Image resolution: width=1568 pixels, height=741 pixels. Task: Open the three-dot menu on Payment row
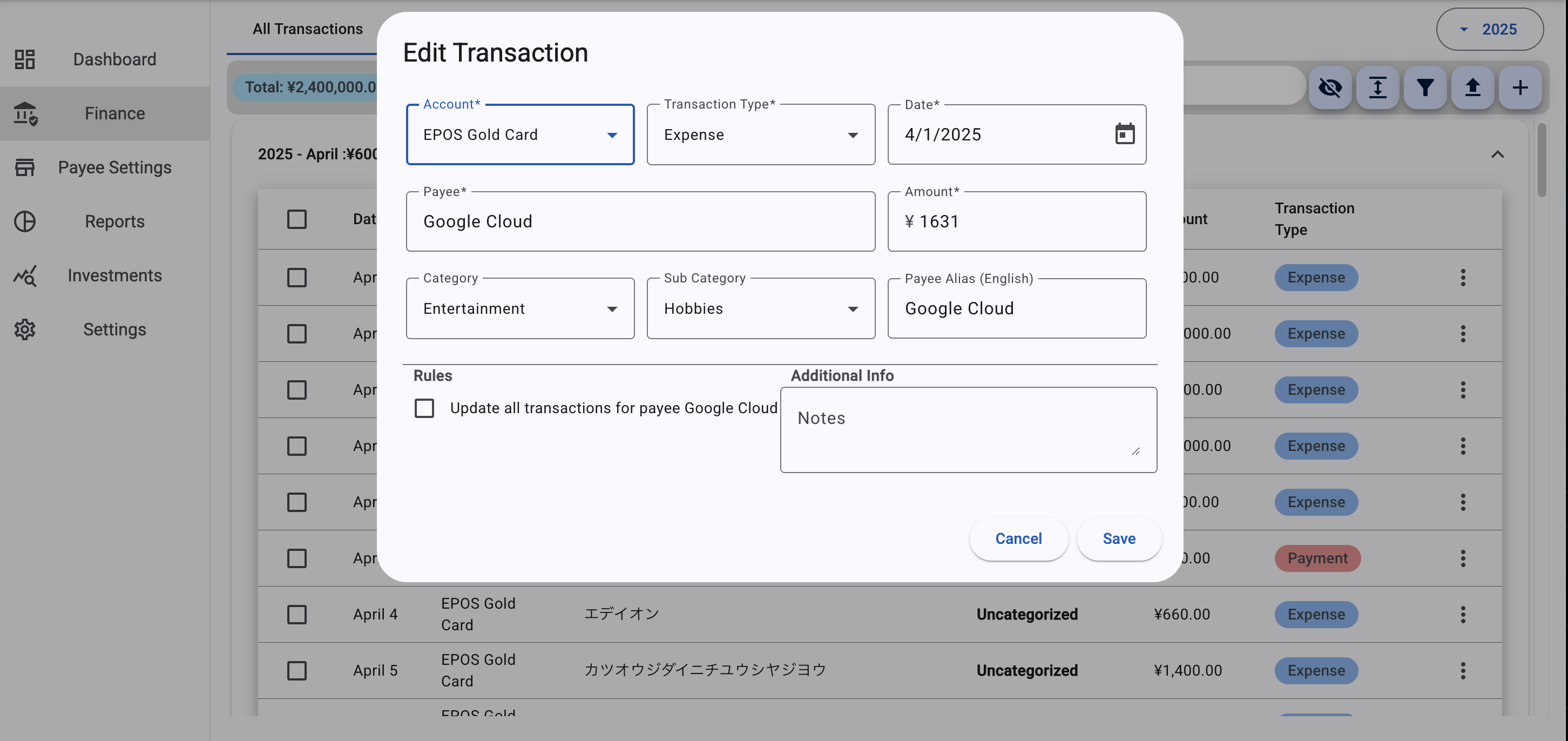[x=1463, y=558]
